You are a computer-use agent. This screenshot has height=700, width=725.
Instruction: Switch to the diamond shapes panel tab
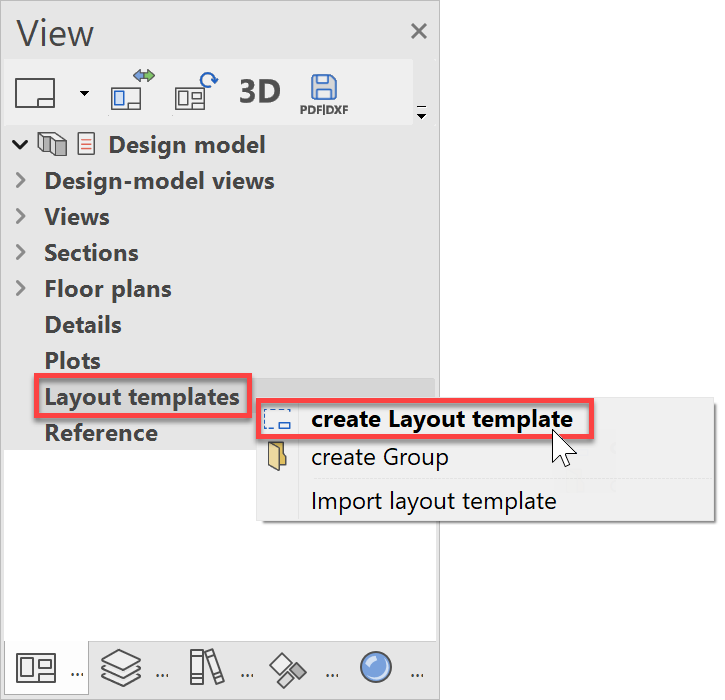click(x=288, y=669)
